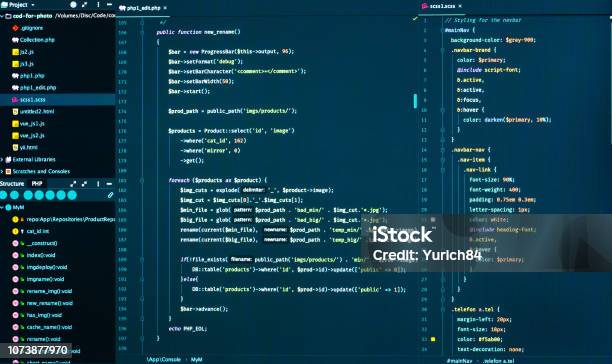612x364 pixels.
Task: Click #mainNav in the scss breadcrumbs
Action: [459, 361]
